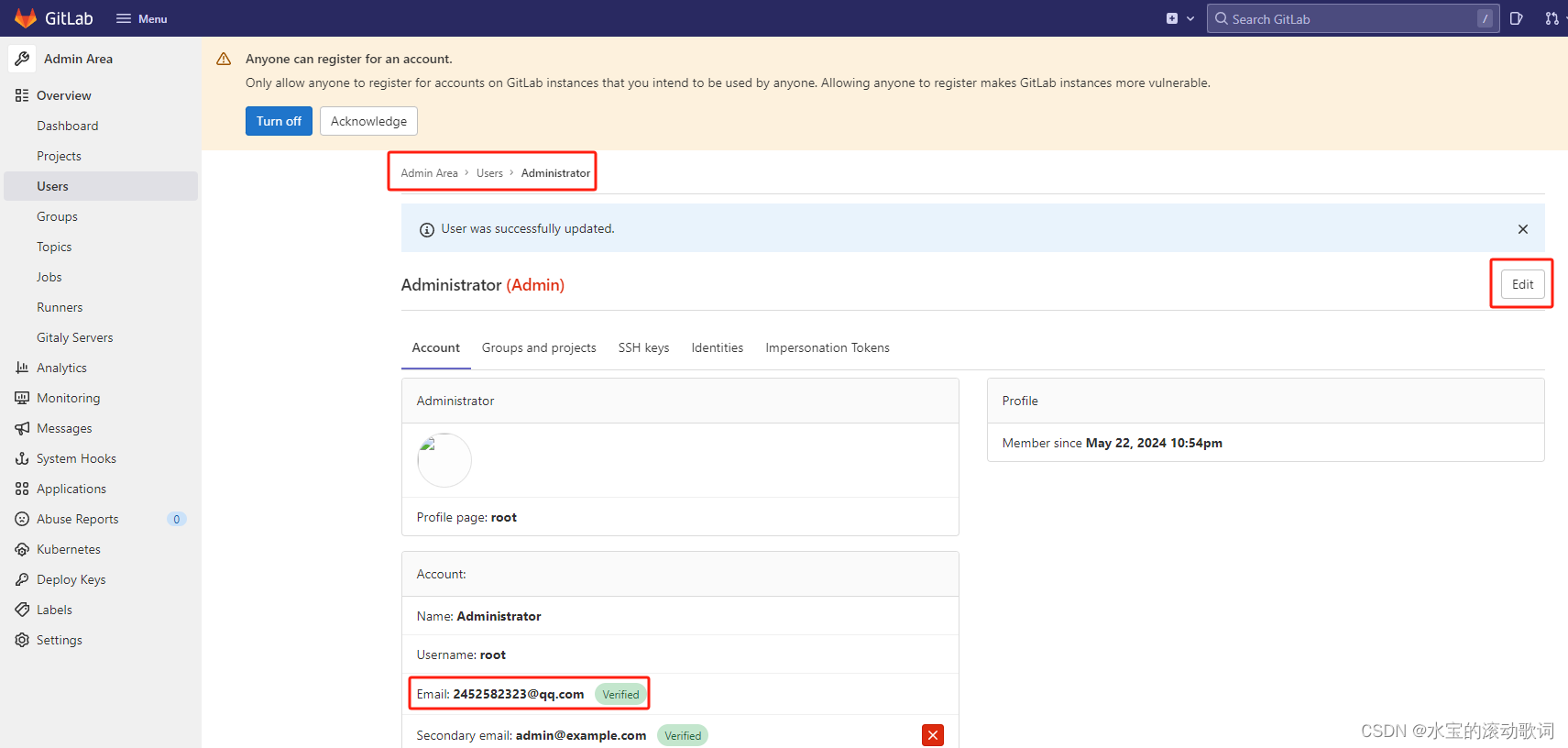This screenshot has height=748, width=1568.
Task: Click the Admin Area sidebar title
Action: coord(79,59)
